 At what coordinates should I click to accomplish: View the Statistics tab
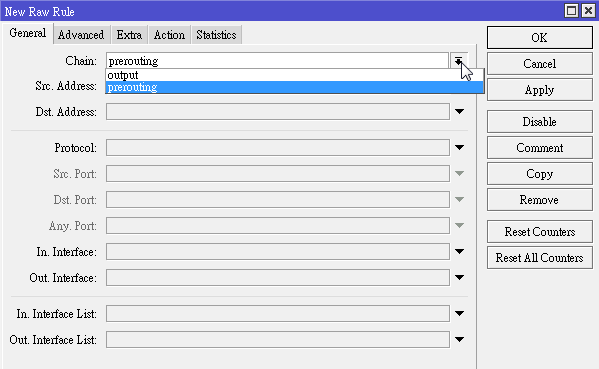point(216,35)
